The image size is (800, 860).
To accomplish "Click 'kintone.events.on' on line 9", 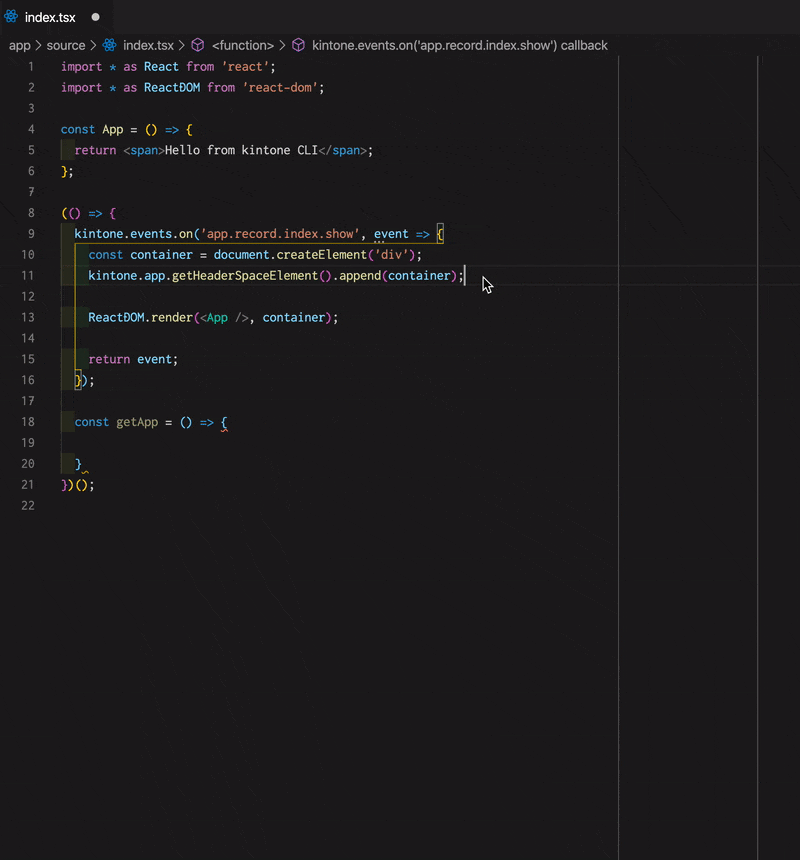I will click(x=135, y=233).
